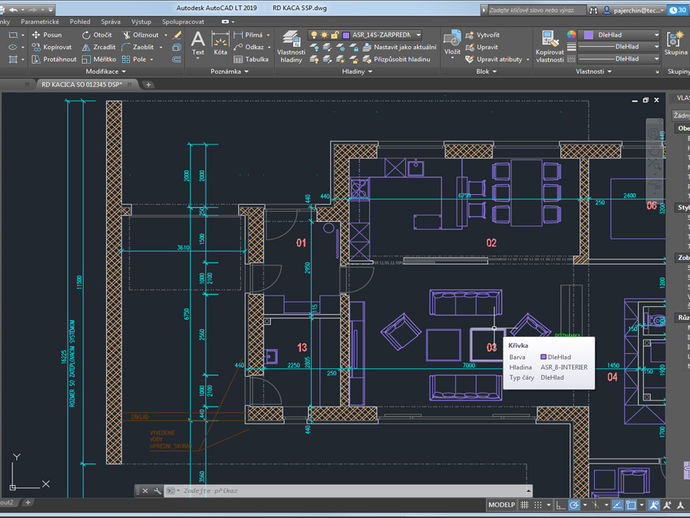The image size is (690, 518).
Task: Expand the Poznámka panel
Action: 229,71
